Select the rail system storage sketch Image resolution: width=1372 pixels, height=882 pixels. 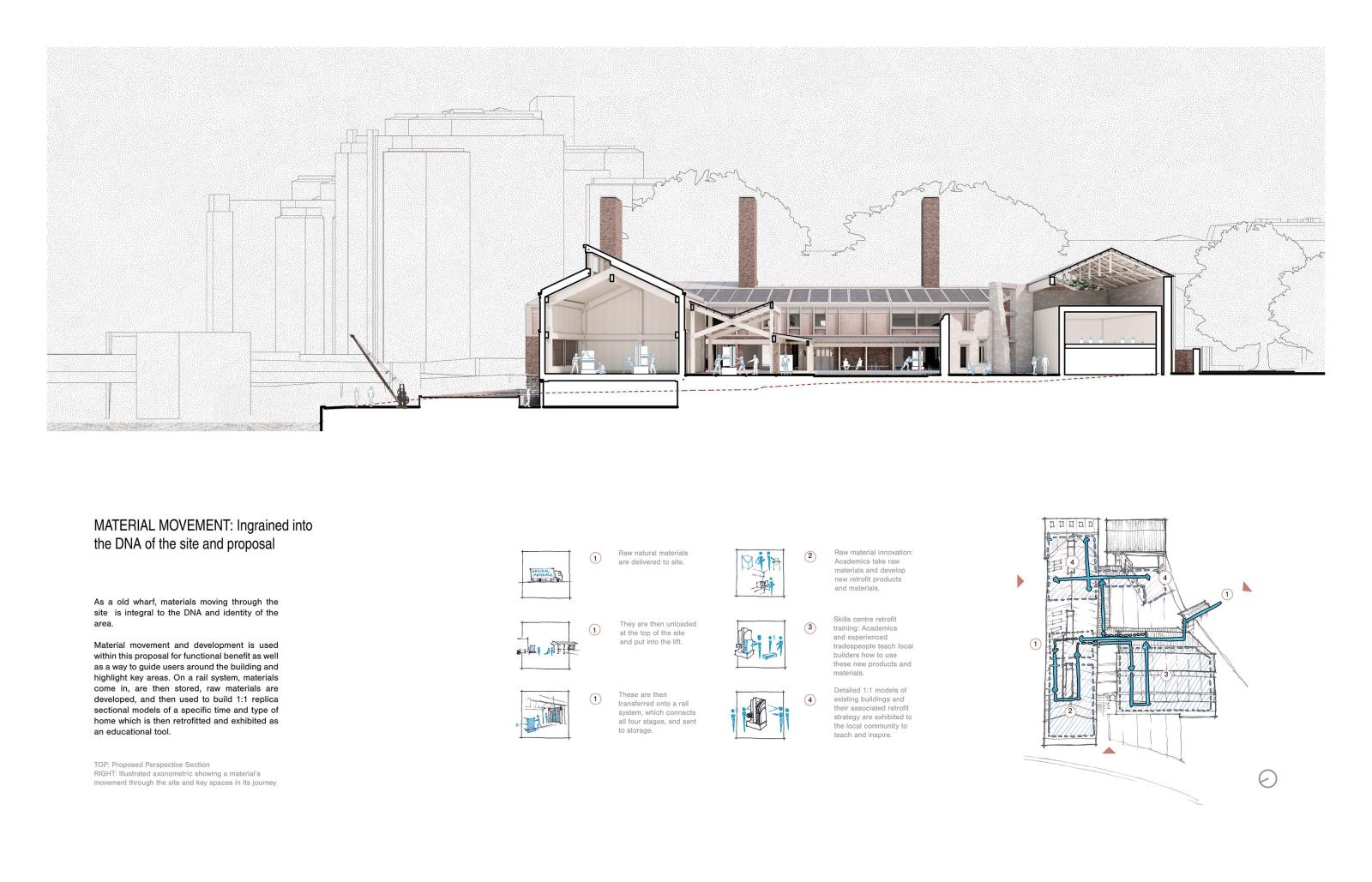pos(545,713)
